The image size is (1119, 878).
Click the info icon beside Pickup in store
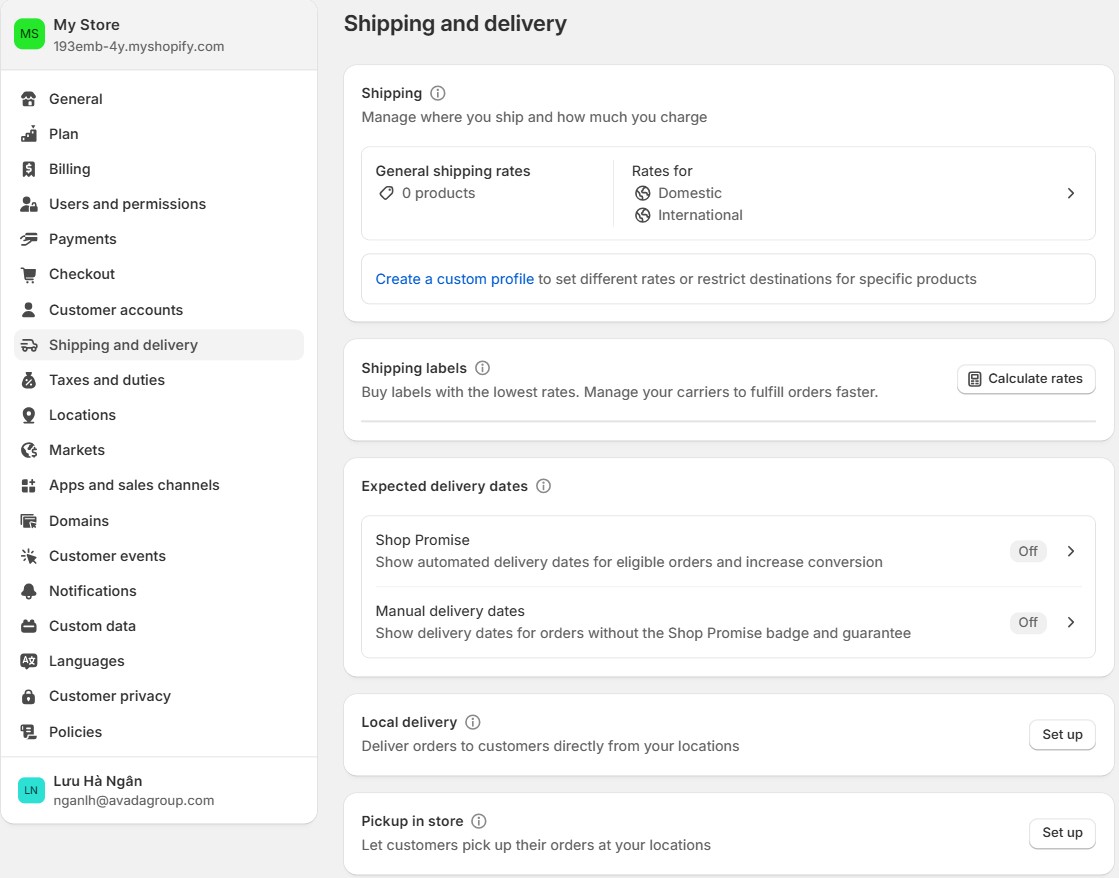click(480, 822)
